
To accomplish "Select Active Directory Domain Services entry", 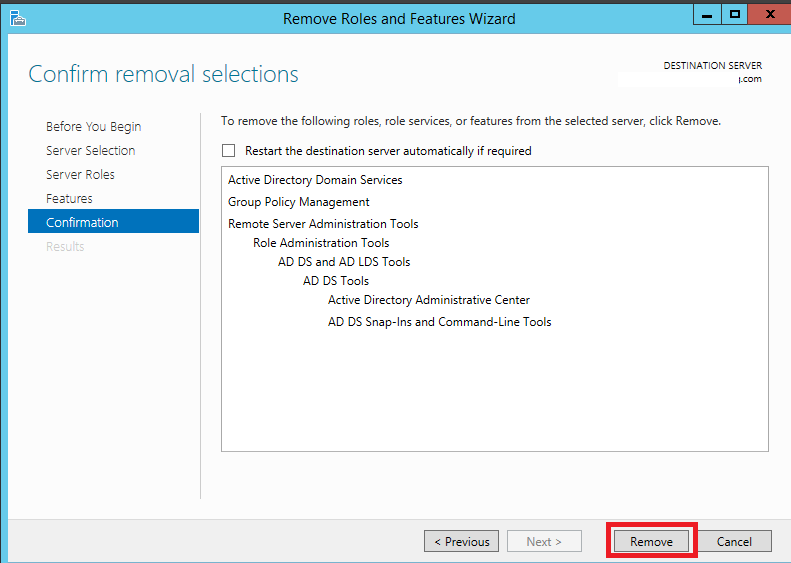I will [315, 180].
